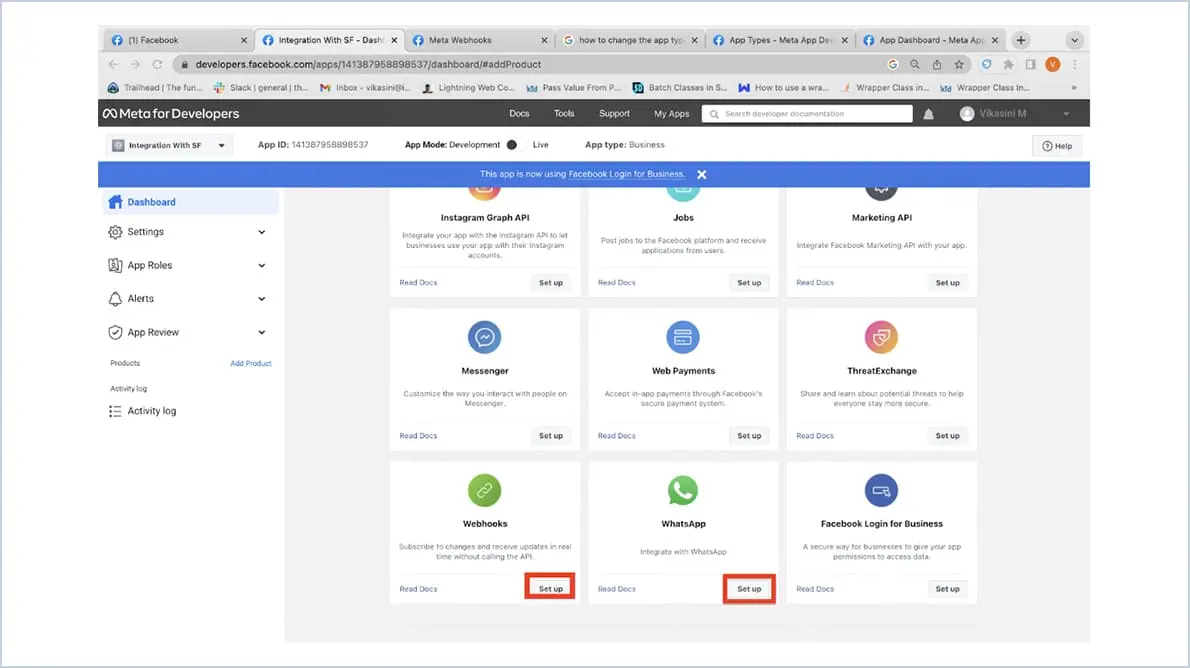Image resolution: width=1190 pixels, height=668 pixels.
Task: Click the search developer documentation field
Action: click(x=807, y=114)
